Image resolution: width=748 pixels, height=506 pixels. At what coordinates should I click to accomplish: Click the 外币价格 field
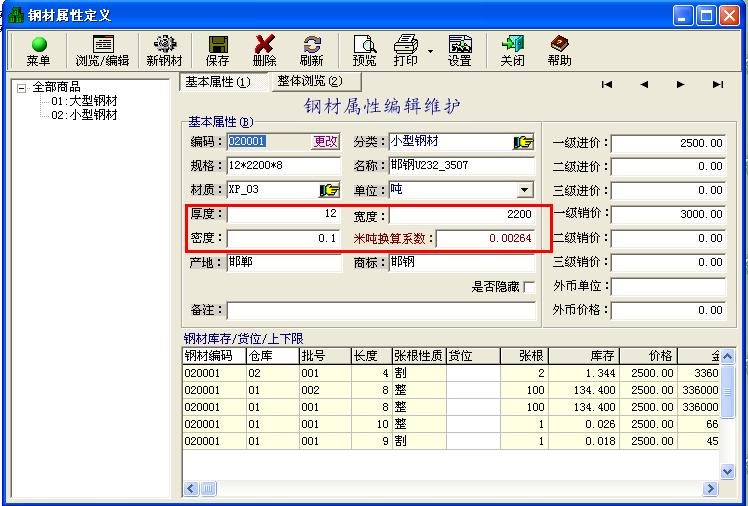[668, 310]
